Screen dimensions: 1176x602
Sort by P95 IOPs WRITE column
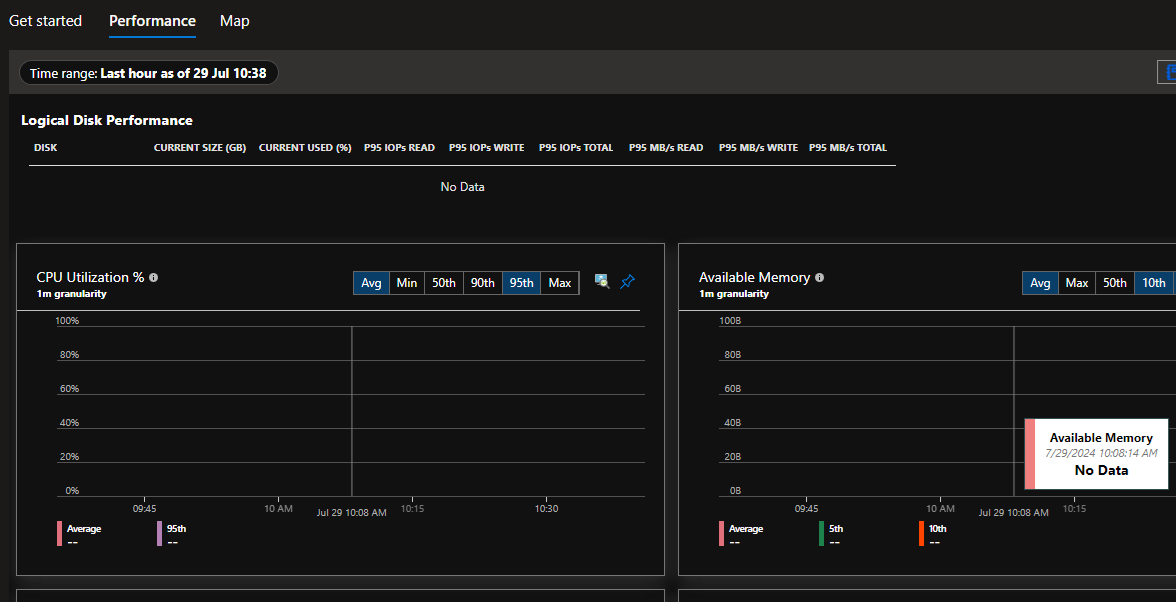(x=486, y=148)
